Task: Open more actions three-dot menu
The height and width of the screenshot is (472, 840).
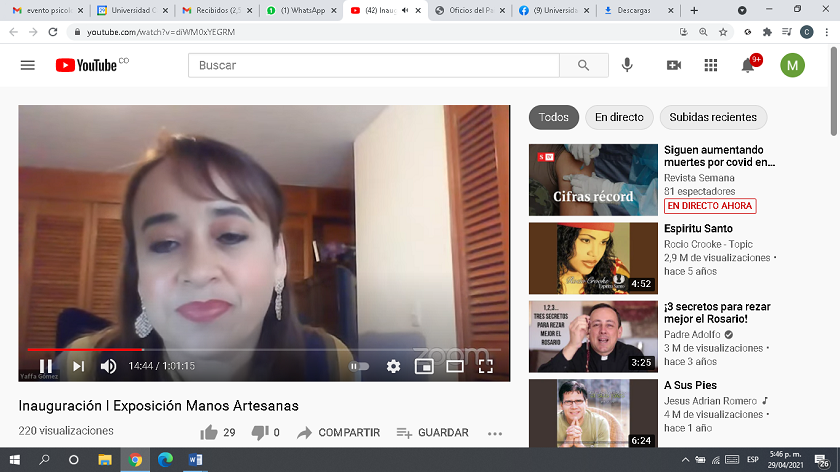Action: [x=495, y=433]
